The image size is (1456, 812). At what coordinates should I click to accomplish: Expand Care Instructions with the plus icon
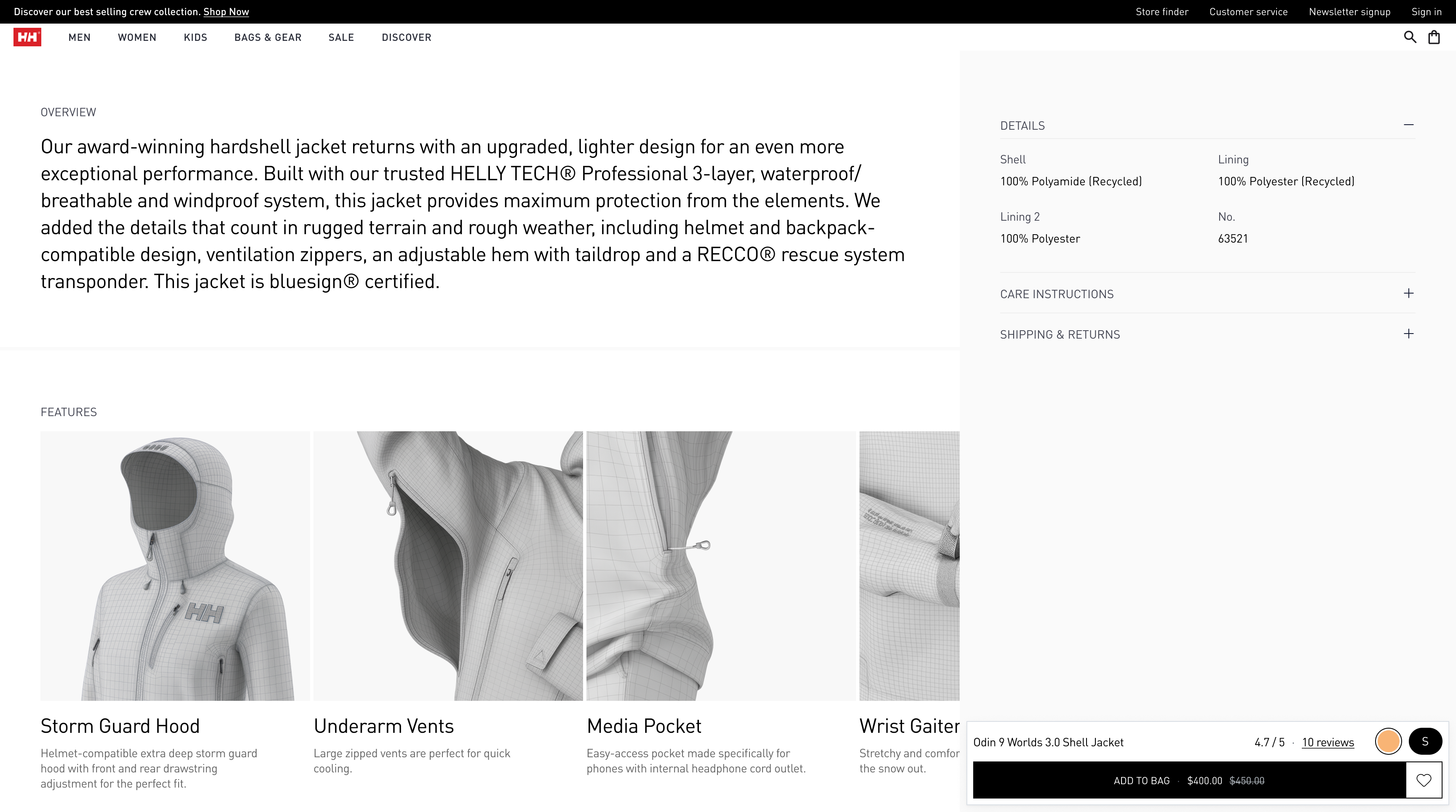(1408, 293)
